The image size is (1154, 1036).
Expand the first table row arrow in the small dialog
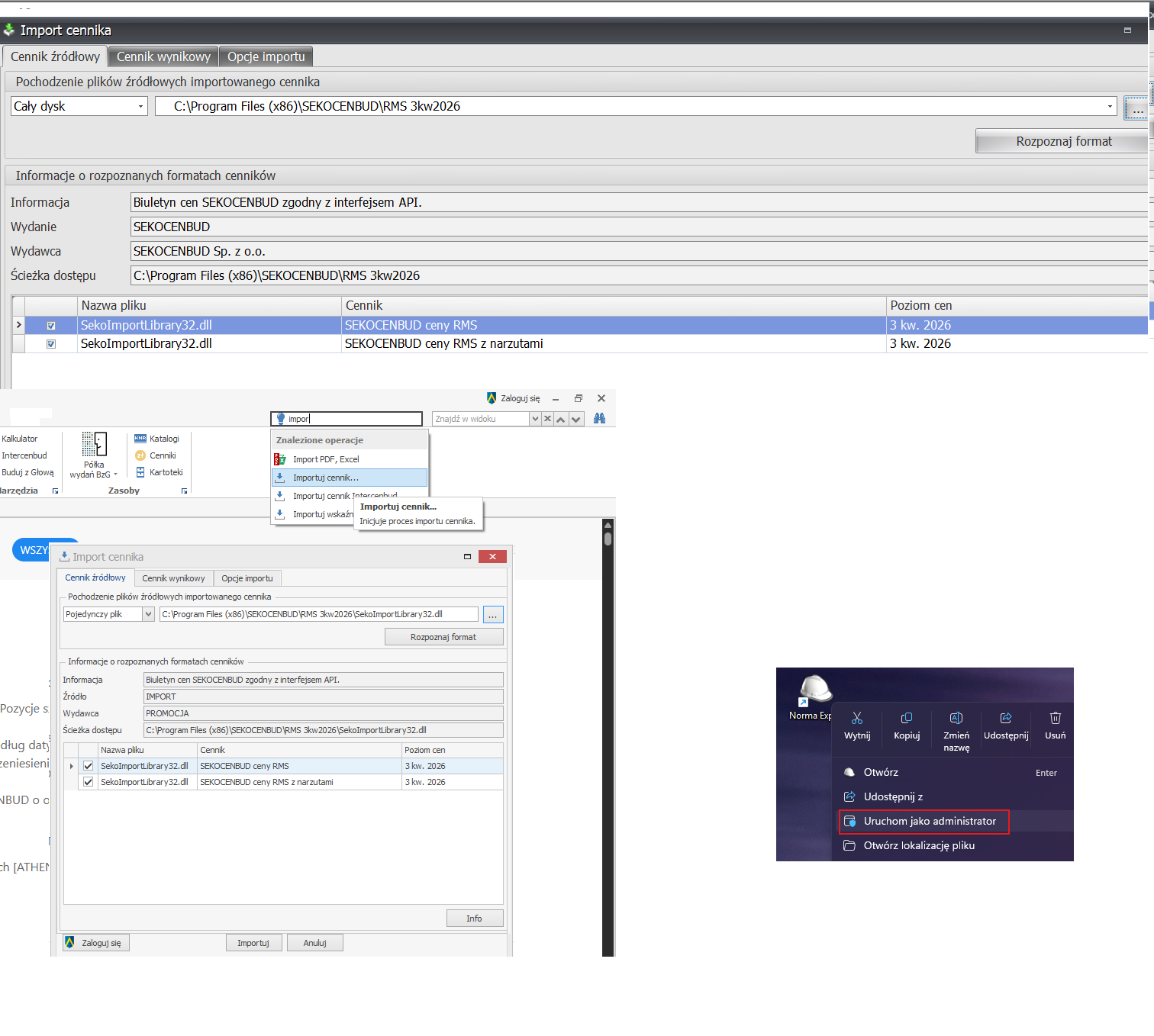(72, 766)
